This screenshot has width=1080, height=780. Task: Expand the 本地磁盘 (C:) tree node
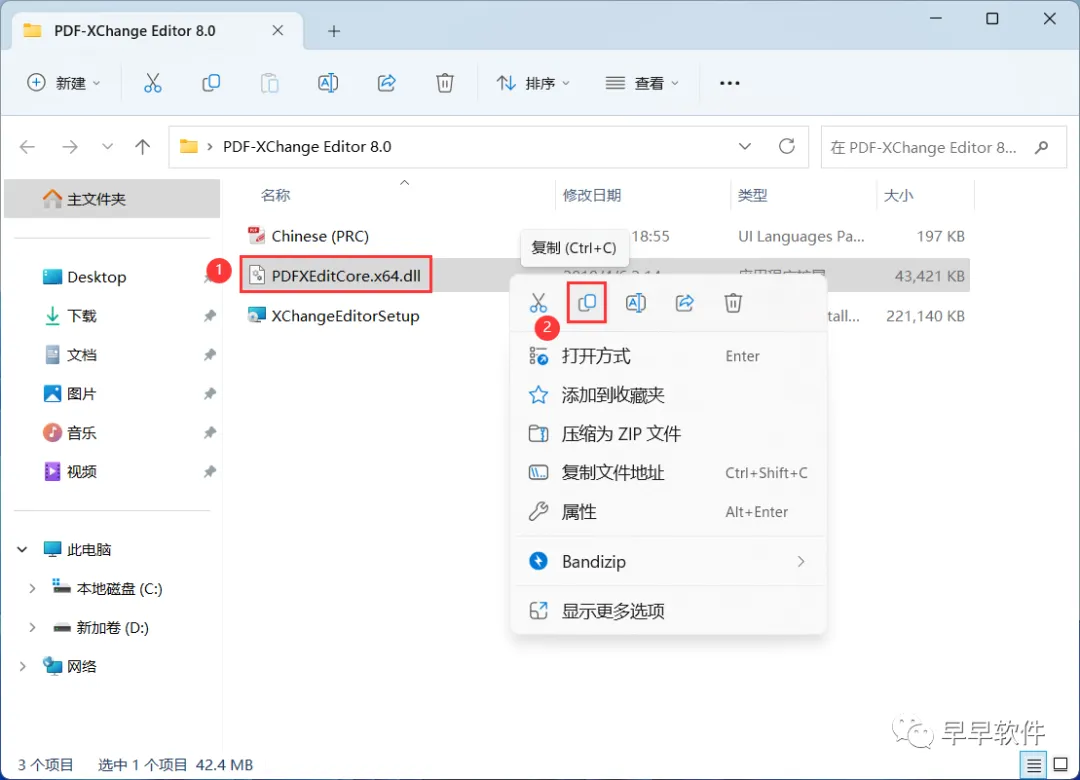point(32,588)
